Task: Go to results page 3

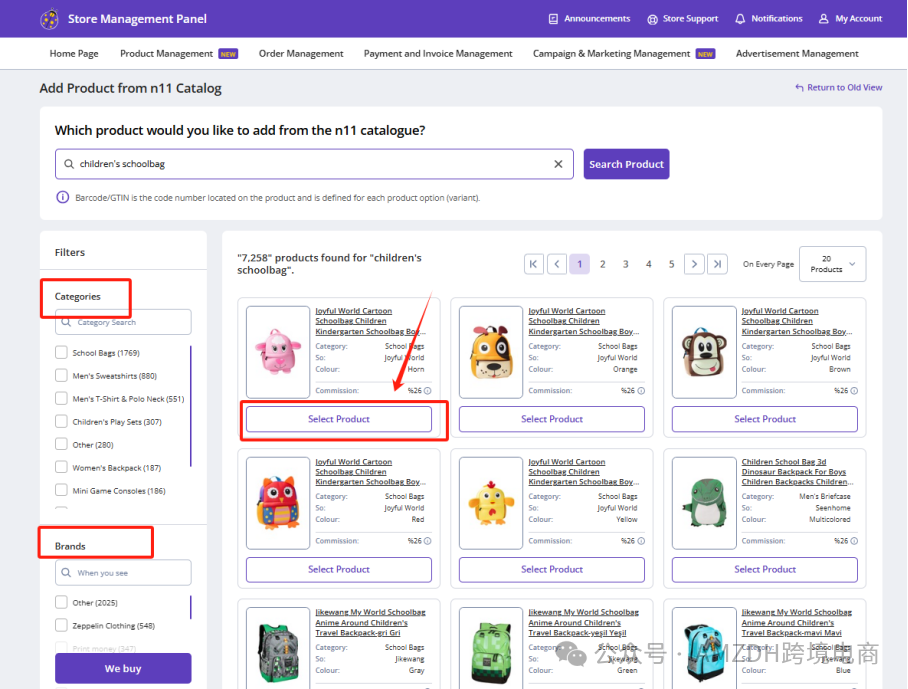Action: pos(626,264)
